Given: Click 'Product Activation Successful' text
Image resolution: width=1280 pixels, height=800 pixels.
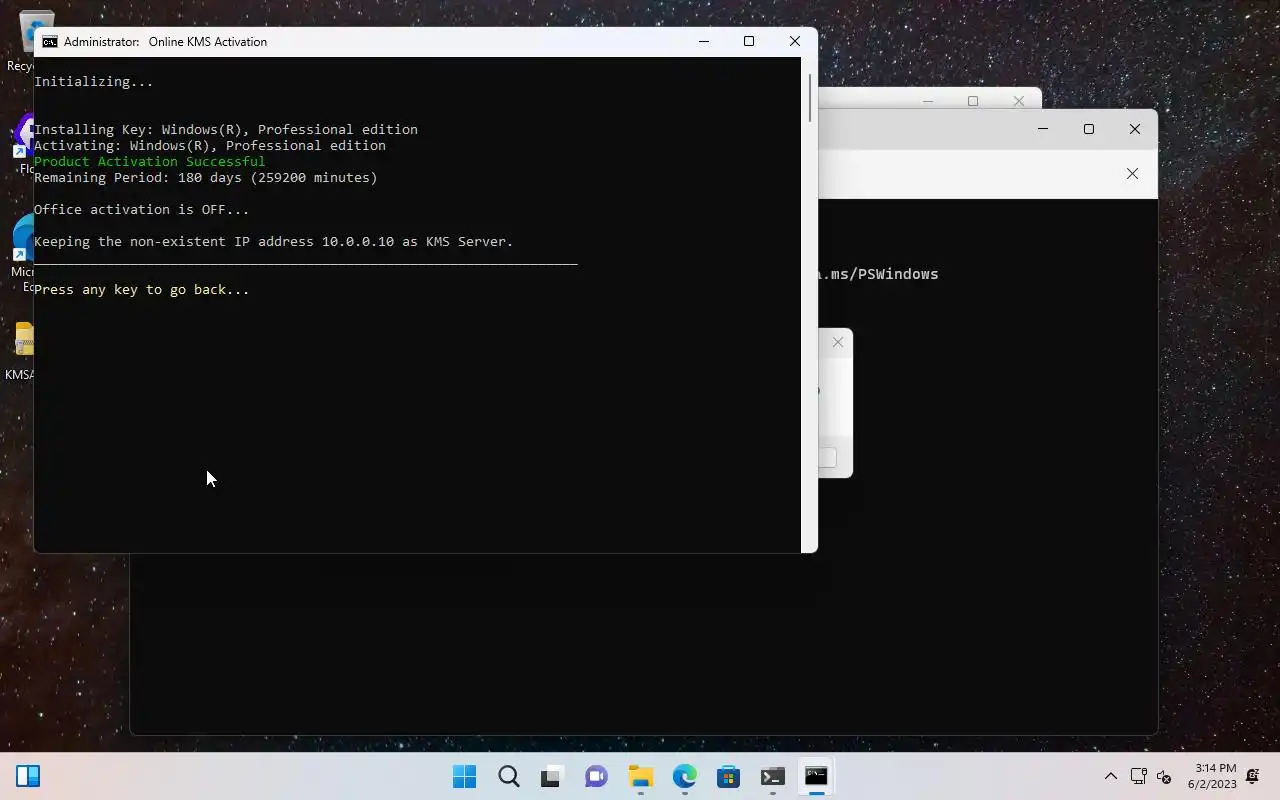Looking at the screenshot, I should point(150,161).
